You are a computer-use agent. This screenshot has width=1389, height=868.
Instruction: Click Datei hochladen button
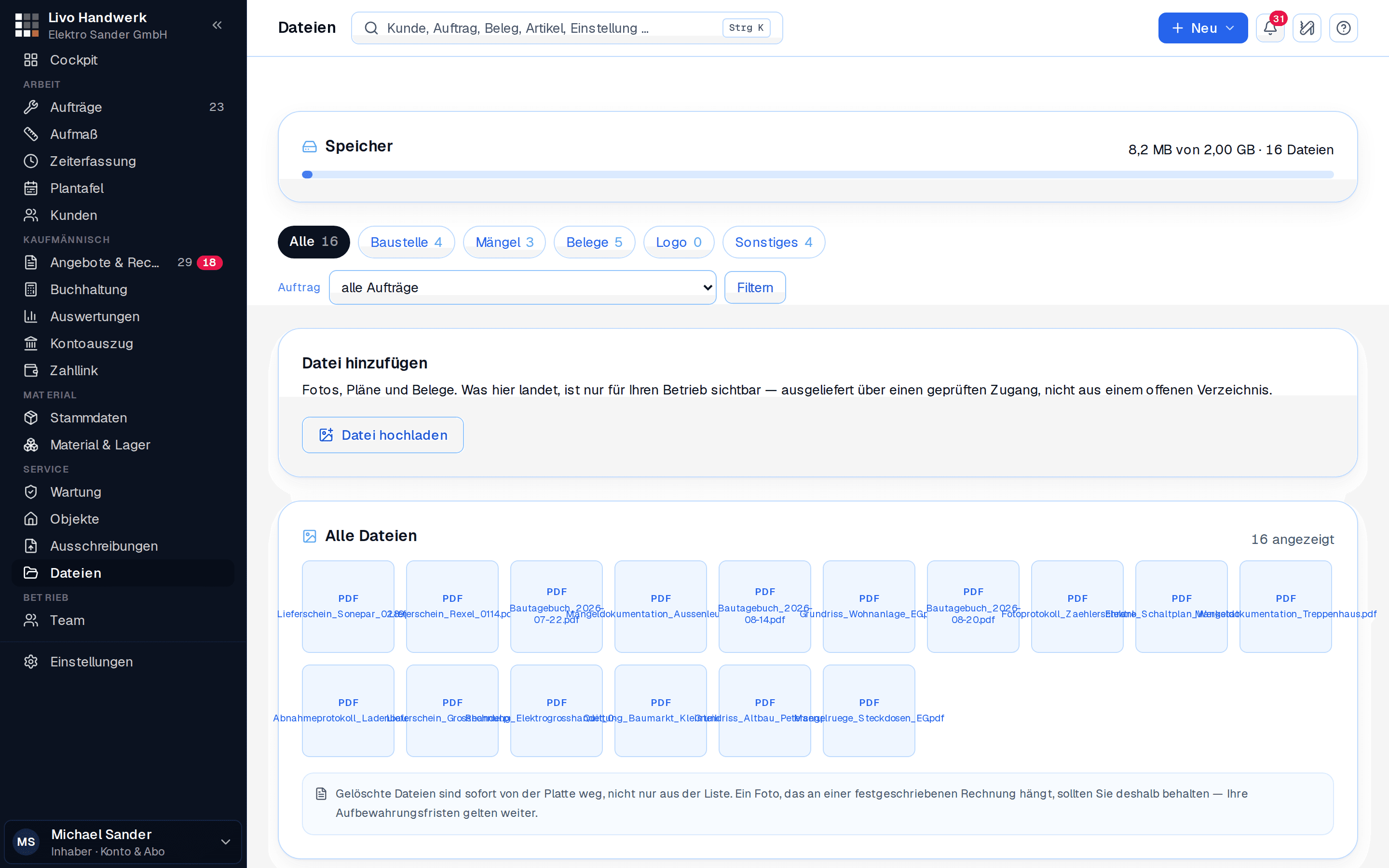pos(383,435)
